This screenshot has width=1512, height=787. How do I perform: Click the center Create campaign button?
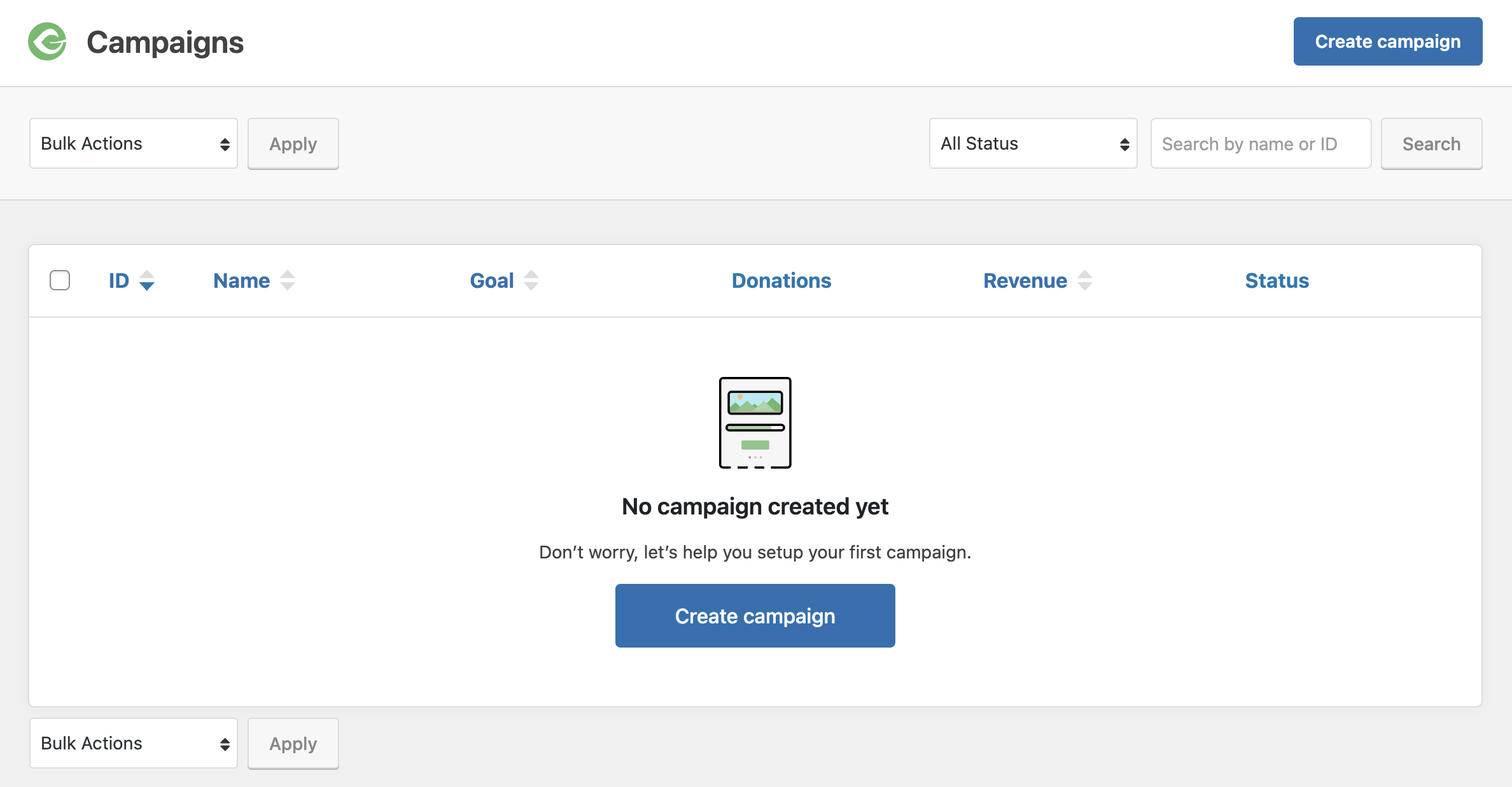(755, 616)
